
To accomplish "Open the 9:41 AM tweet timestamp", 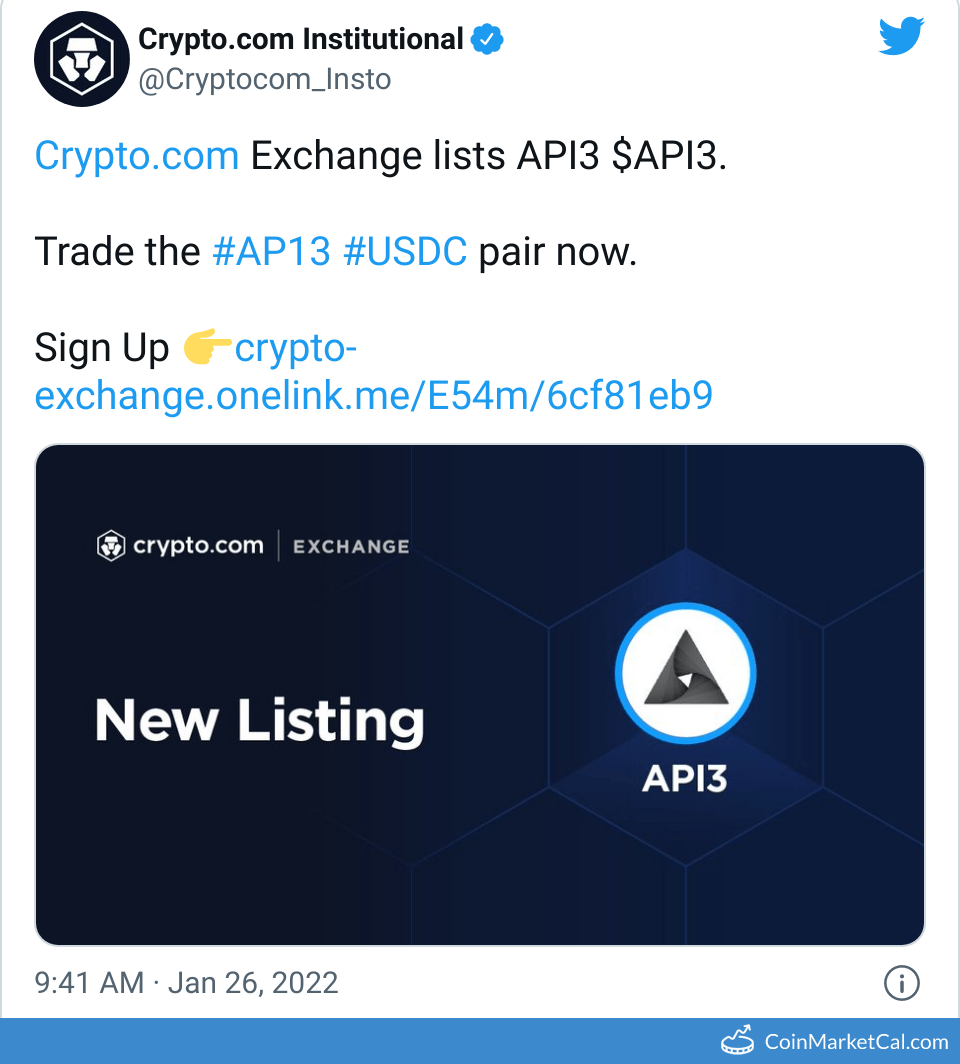I will (x=89, y=982).
